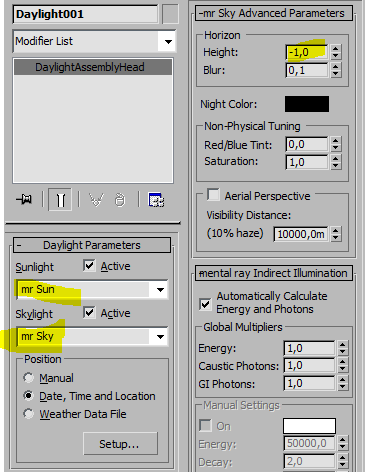Click the Horizon Height value field
This screenshot has height=472, width=365.
coord(307,52)
